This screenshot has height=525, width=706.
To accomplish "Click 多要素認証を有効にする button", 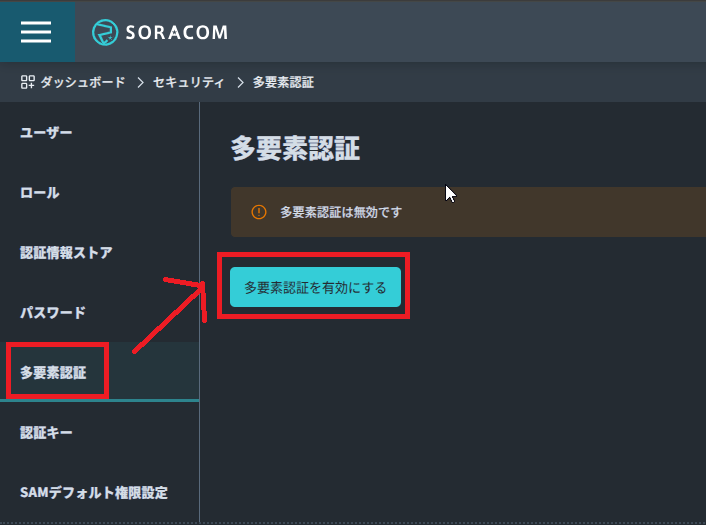I will pos(315,287).
